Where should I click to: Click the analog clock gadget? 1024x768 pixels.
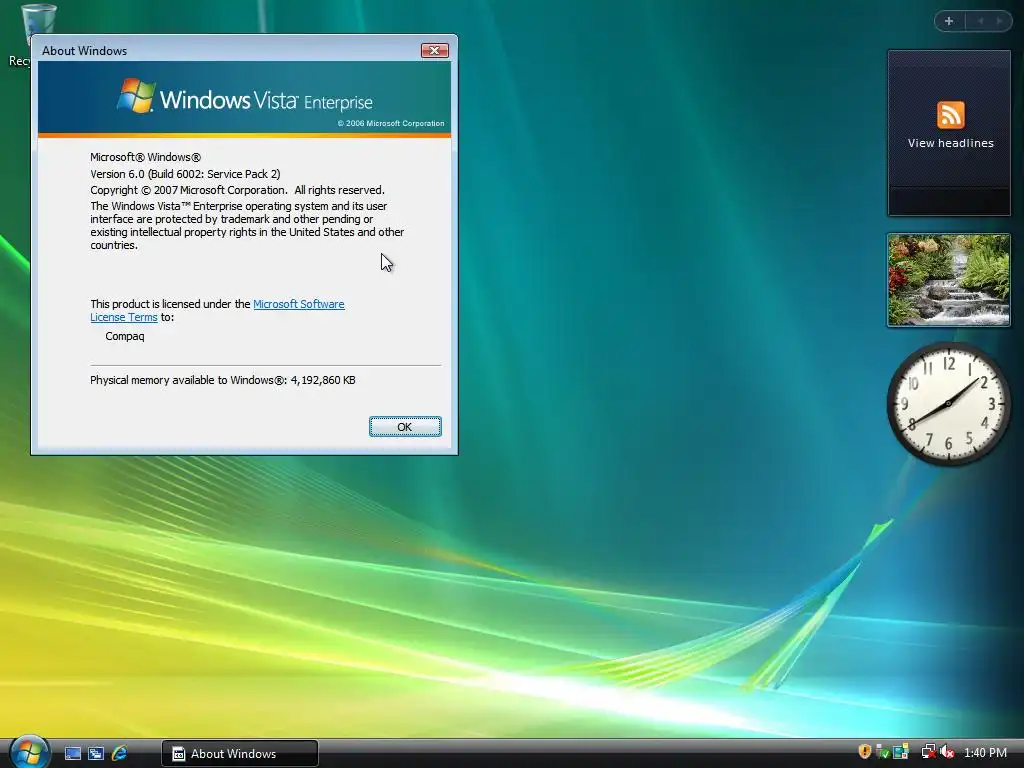click(x=948, y=404)
